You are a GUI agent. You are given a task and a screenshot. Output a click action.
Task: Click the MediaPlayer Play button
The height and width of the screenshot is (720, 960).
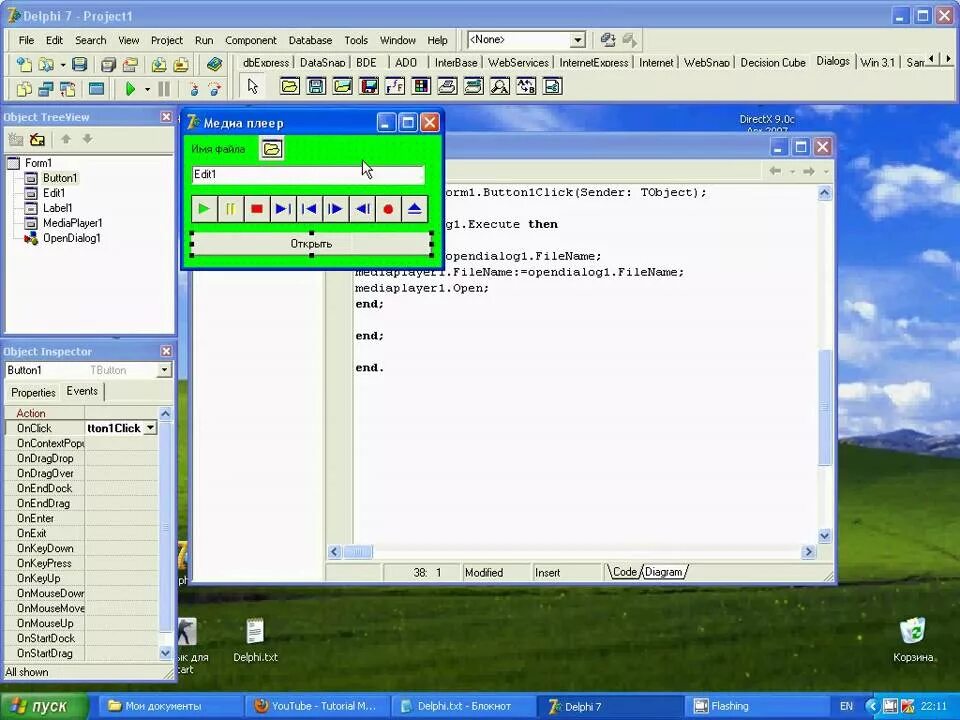click(x=204, y=209)
